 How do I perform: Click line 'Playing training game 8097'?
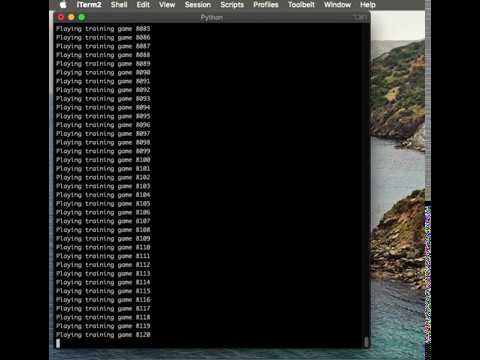[x=103, y=134]
